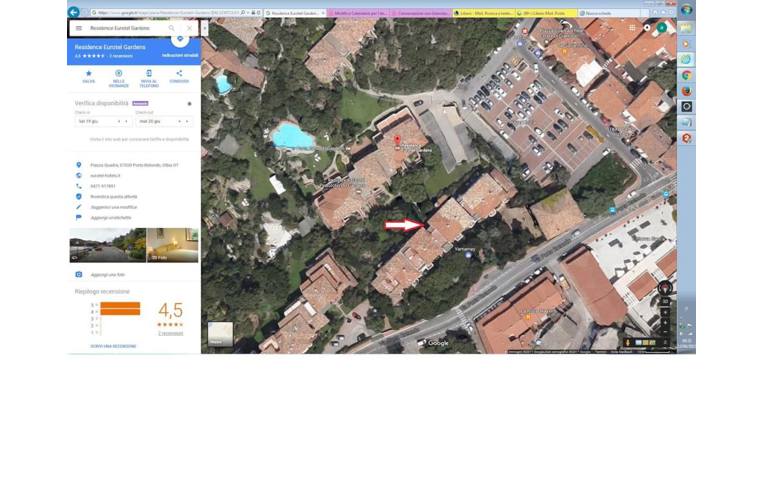Click Scrivi una recensione link

pos(114,346)
